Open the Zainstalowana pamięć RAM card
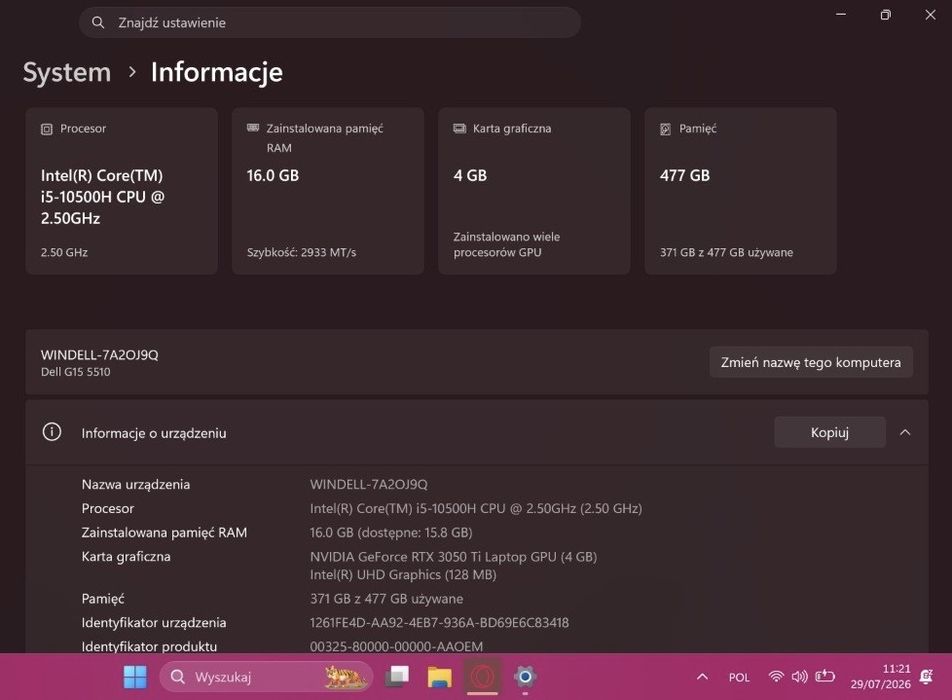Image resolution: width=952 pixels, height=700 pixels. 328,191
